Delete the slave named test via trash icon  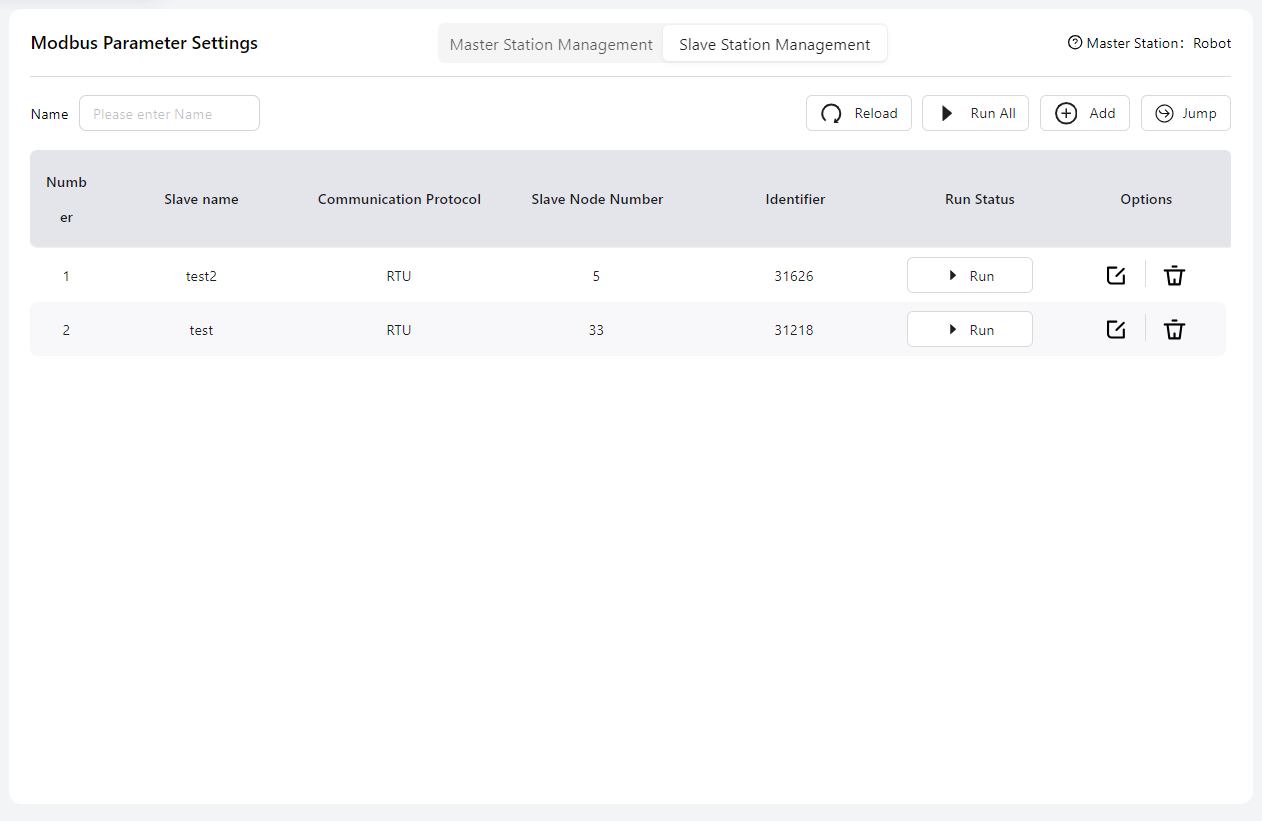point(1174,329)
